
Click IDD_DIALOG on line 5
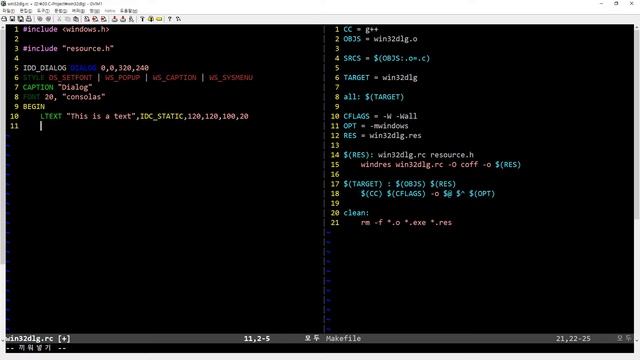point(44,68)
